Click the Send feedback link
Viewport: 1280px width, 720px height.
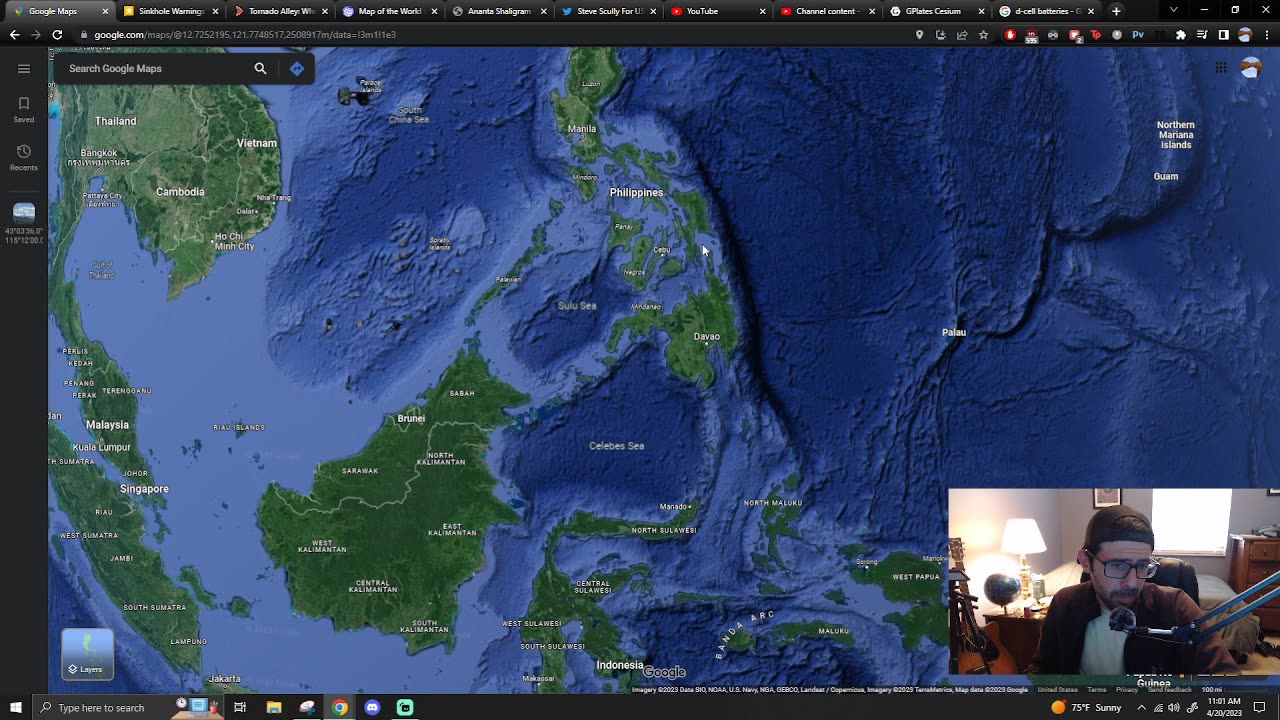click(1170, 690)
